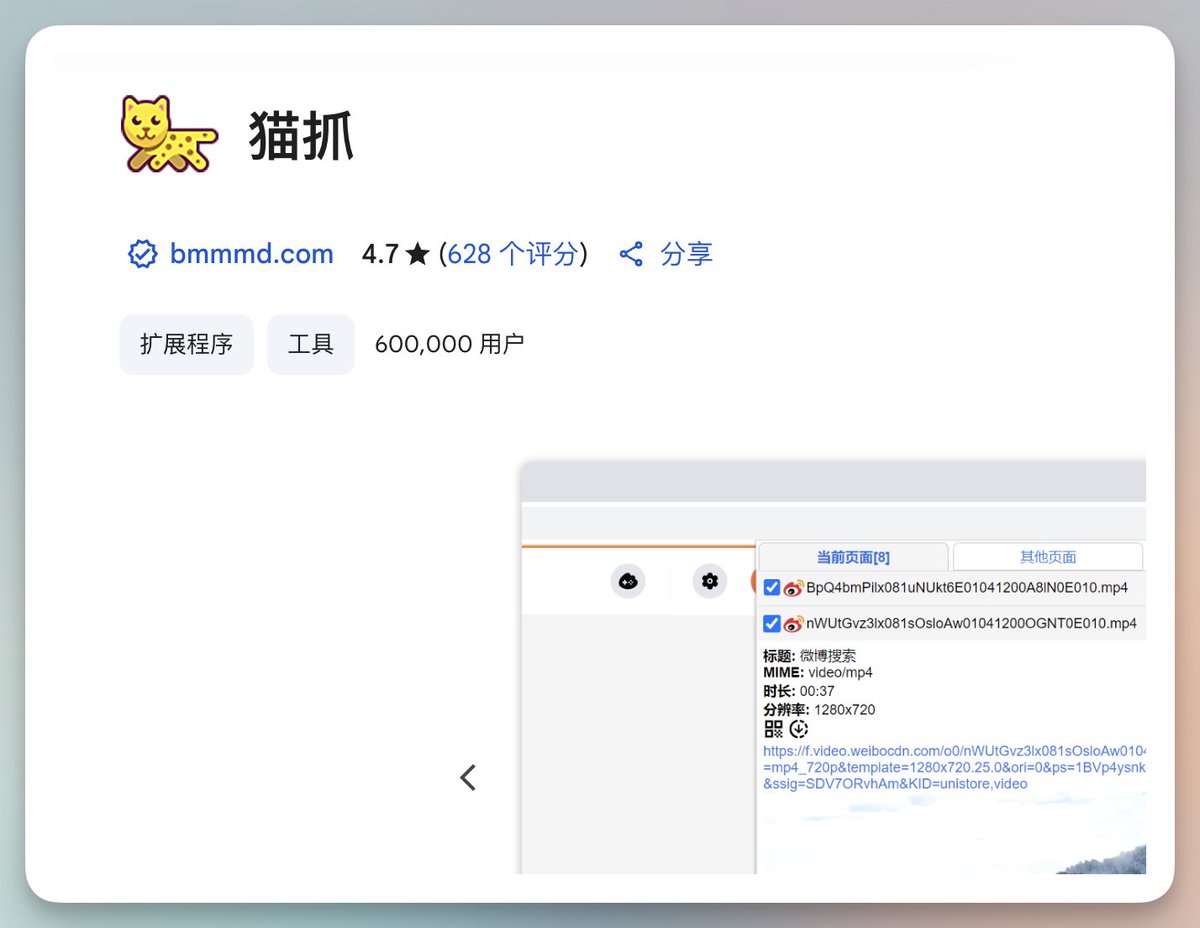Click the 猫抓 extension title
Viewport: 1200px width, 928px height.
[x=301, y=137]
